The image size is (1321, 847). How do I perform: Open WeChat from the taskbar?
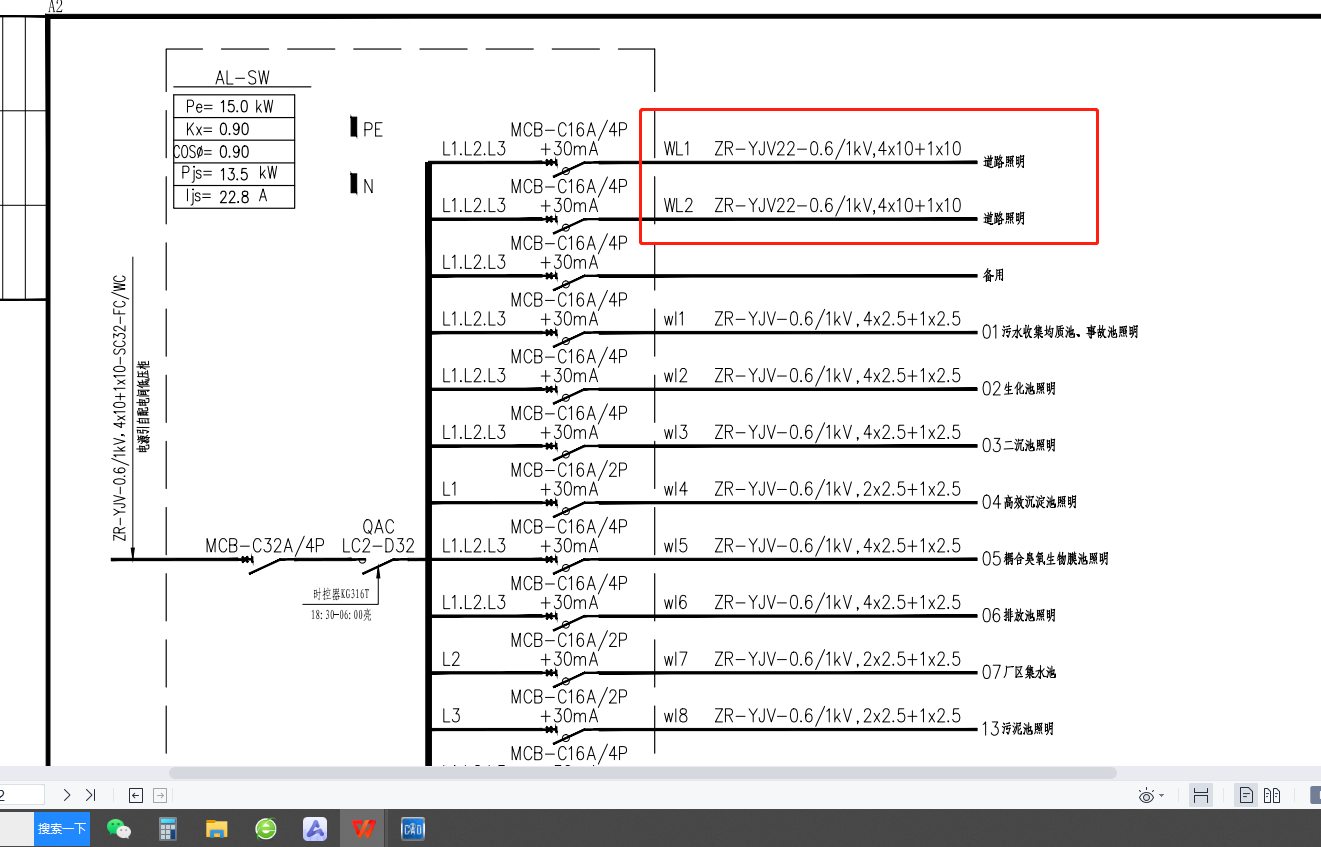tap(119, 829)
